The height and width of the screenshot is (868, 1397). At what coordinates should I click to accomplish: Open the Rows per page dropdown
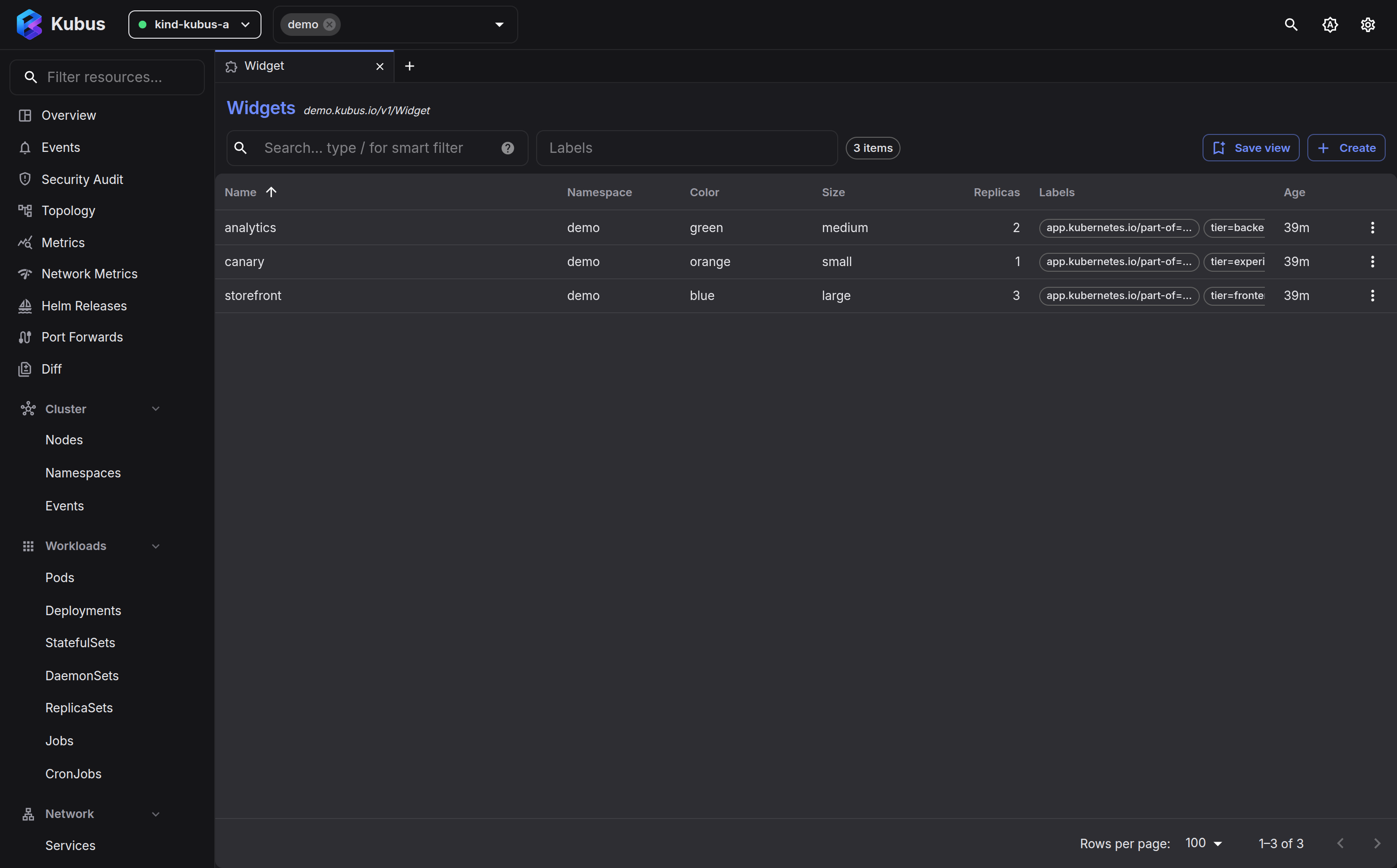point(1203,843)
